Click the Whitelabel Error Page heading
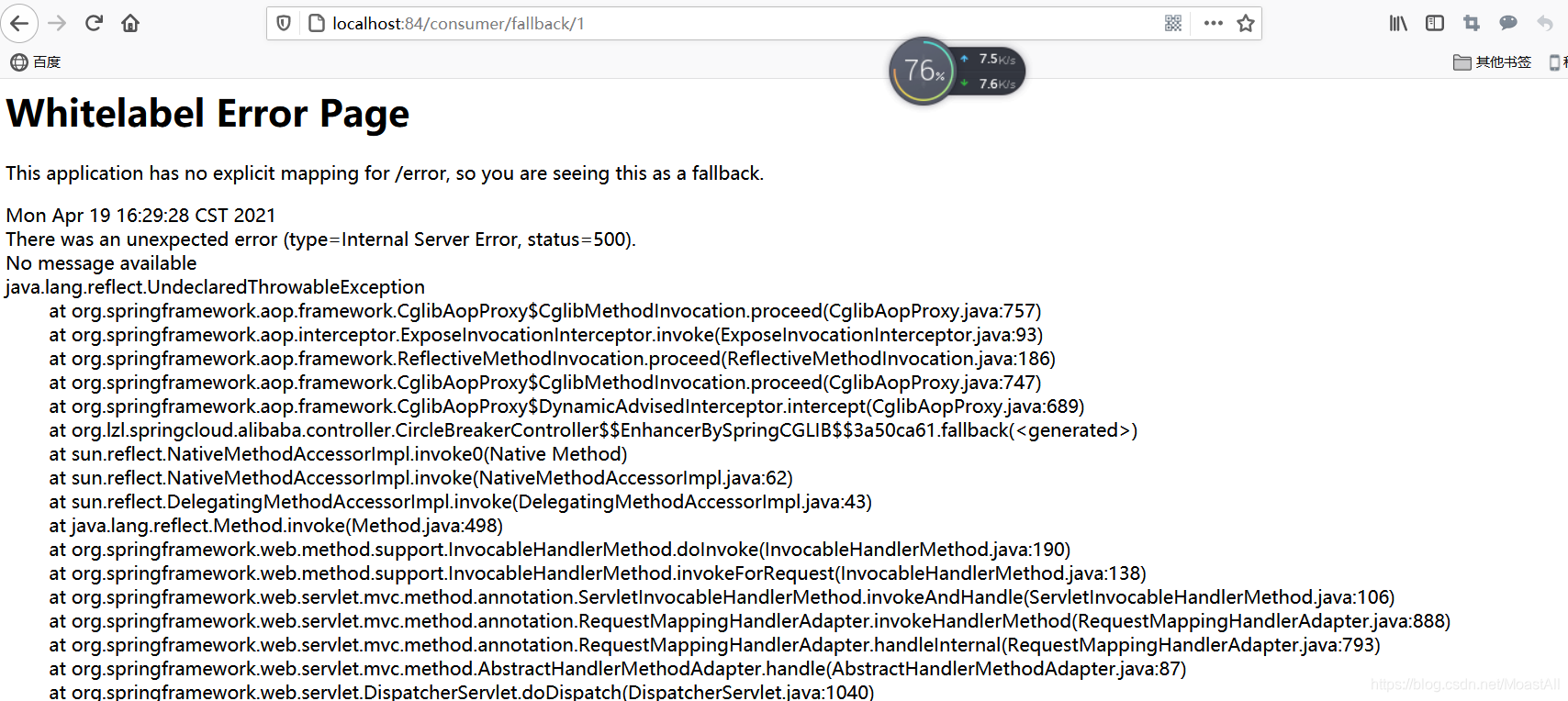The width and height of the screenshot is (1568, 701). (x=207, y=114)
